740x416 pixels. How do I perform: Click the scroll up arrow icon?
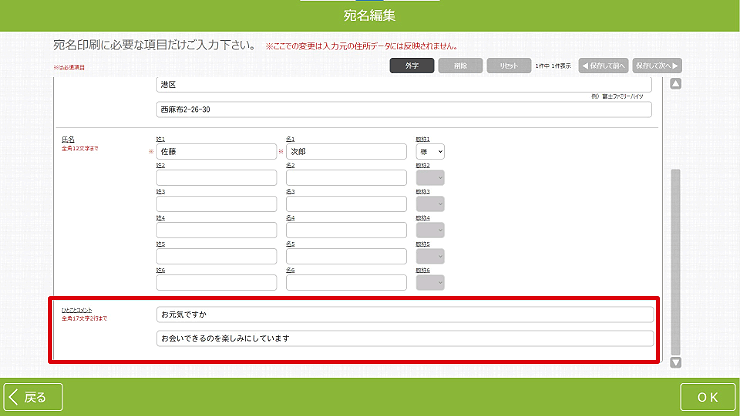pos(675,84)
